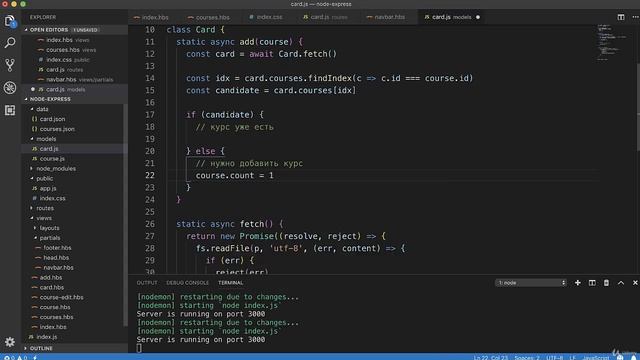Change encoding via UTF-8 status
Image resolution: width=640 pixels, height=360 pixels.
[x=555, y=358]
